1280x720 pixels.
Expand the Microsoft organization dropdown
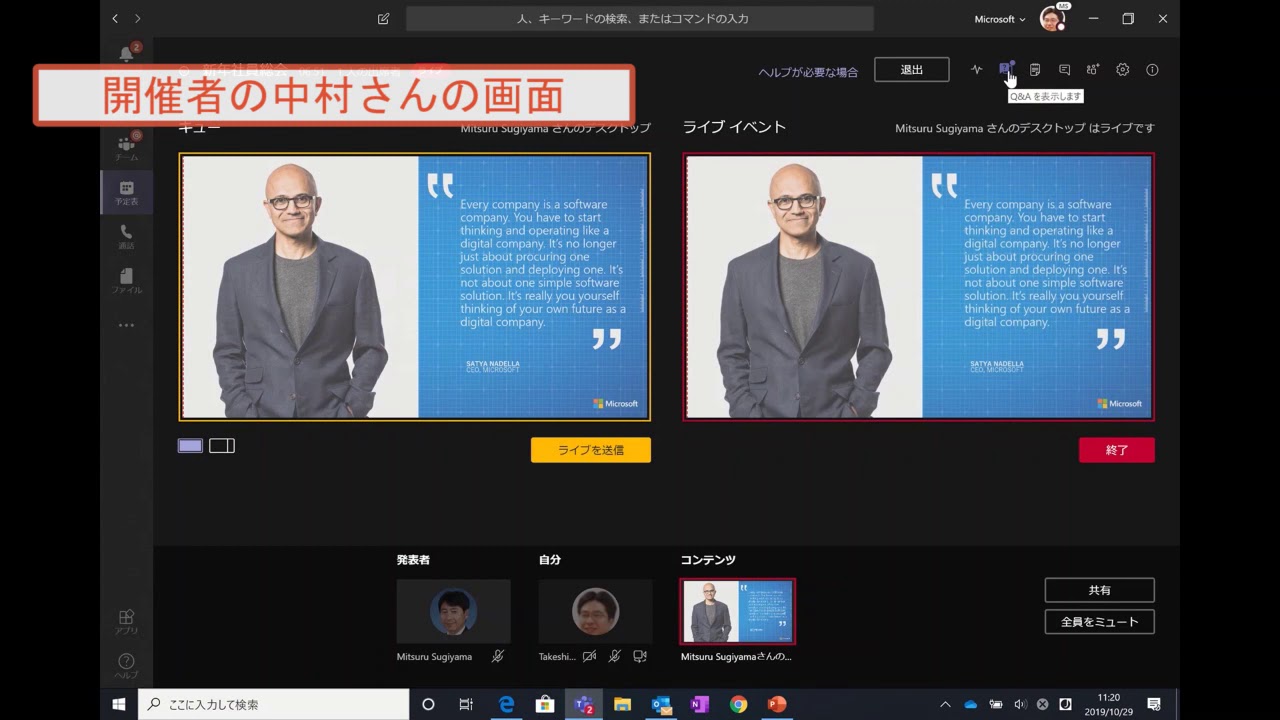1000,19
